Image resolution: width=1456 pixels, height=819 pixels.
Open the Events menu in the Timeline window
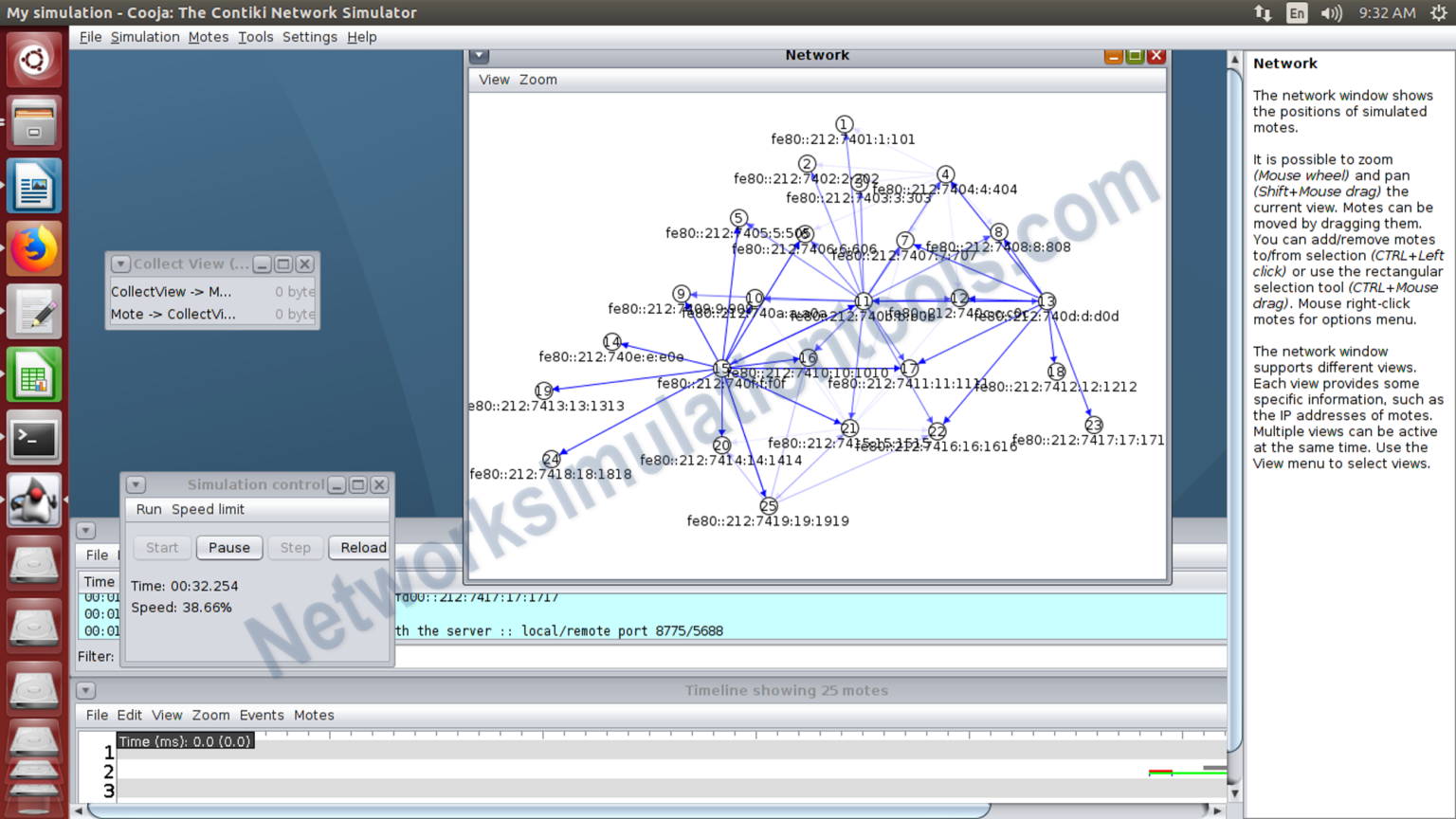pyautogui.click(x=262, y=715)
